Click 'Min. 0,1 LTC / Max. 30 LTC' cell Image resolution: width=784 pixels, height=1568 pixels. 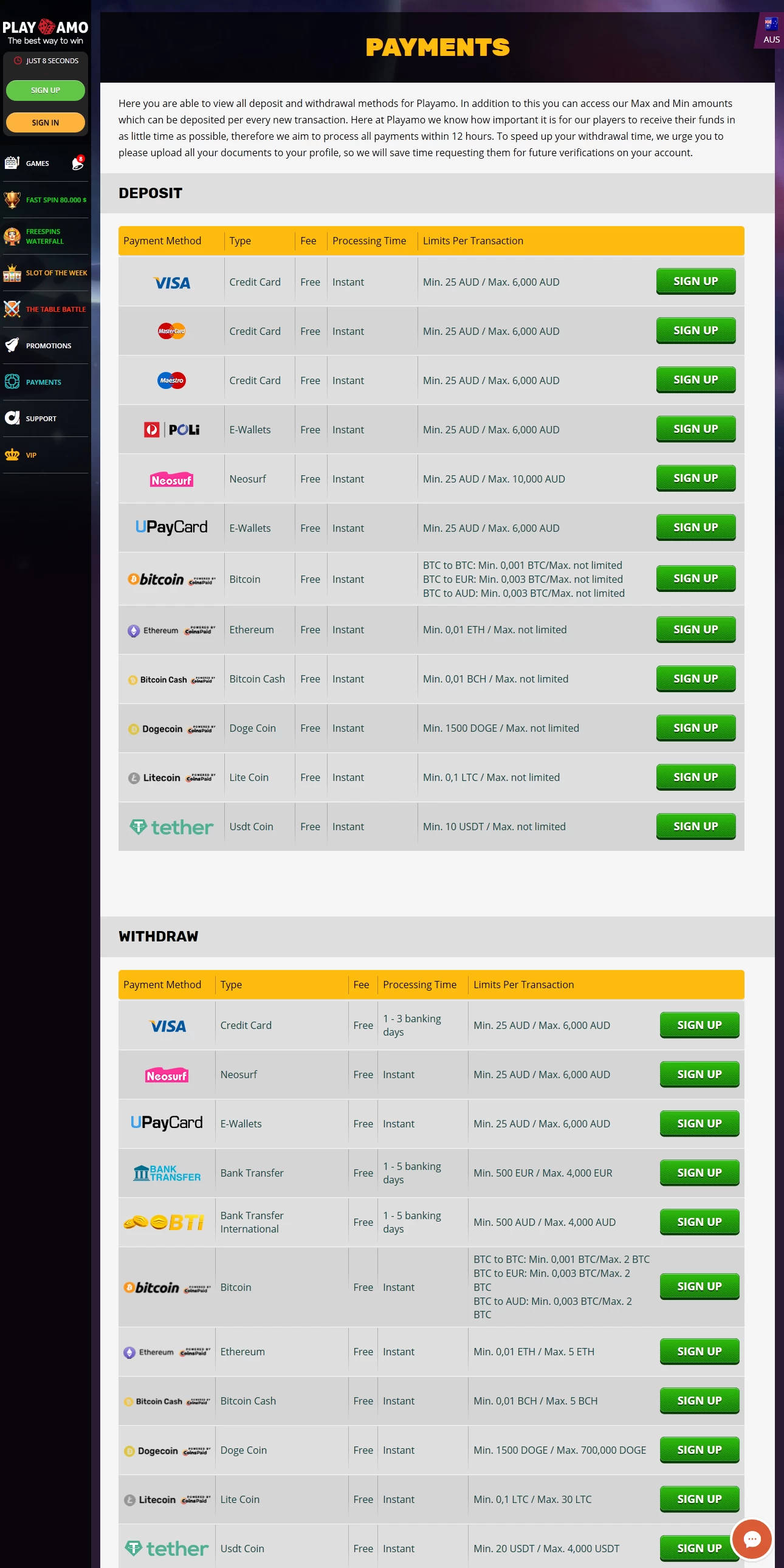(x=532, y=1499)
